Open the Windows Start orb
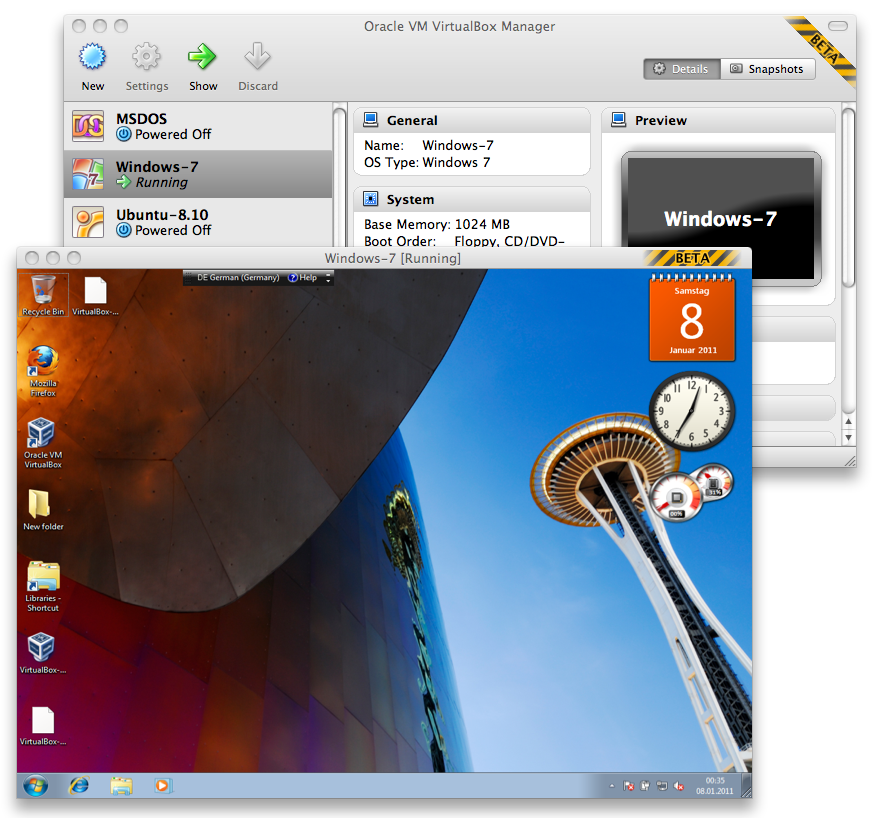This screenshot has width=872, height=818. [36, 786]
